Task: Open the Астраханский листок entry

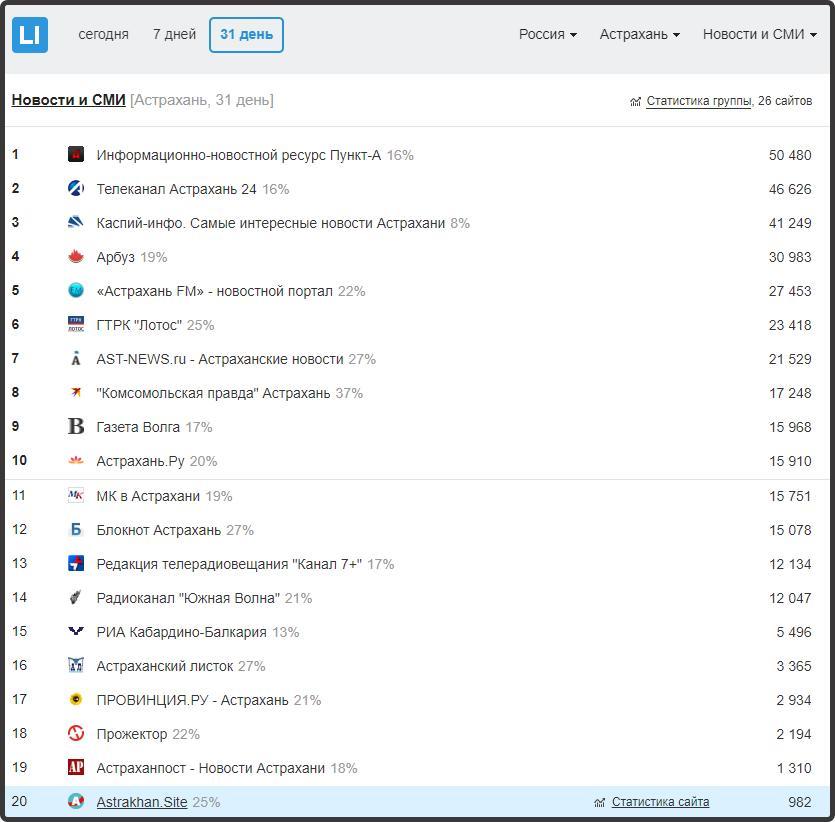Action: tap(165, 666)
